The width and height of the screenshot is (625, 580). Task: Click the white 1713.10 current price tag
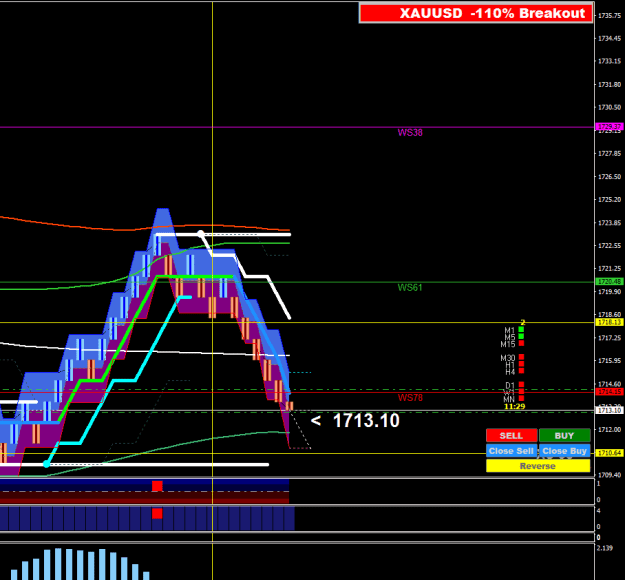tap(609, 410)
